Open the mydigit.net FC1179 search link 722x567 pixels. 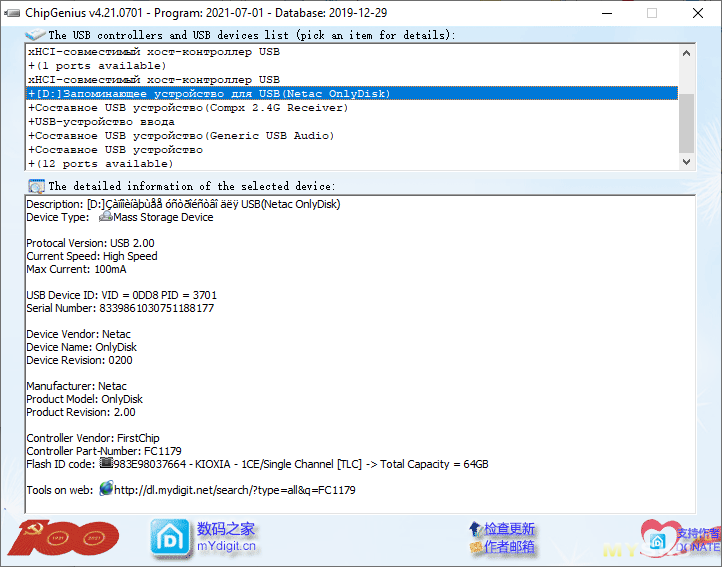pyautogui.click(x=235, y=490)
